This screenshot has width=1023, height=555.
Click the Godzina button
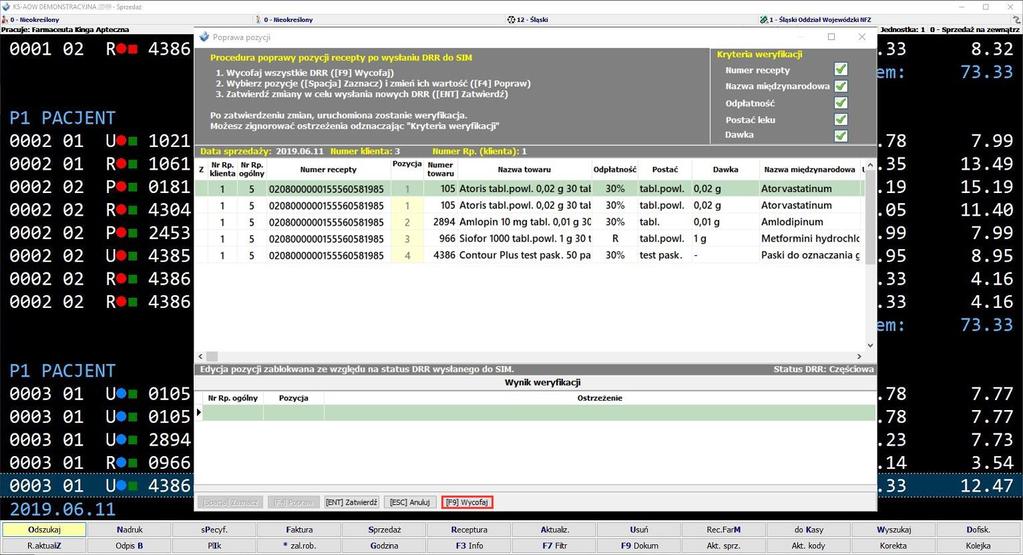point(384,546)
